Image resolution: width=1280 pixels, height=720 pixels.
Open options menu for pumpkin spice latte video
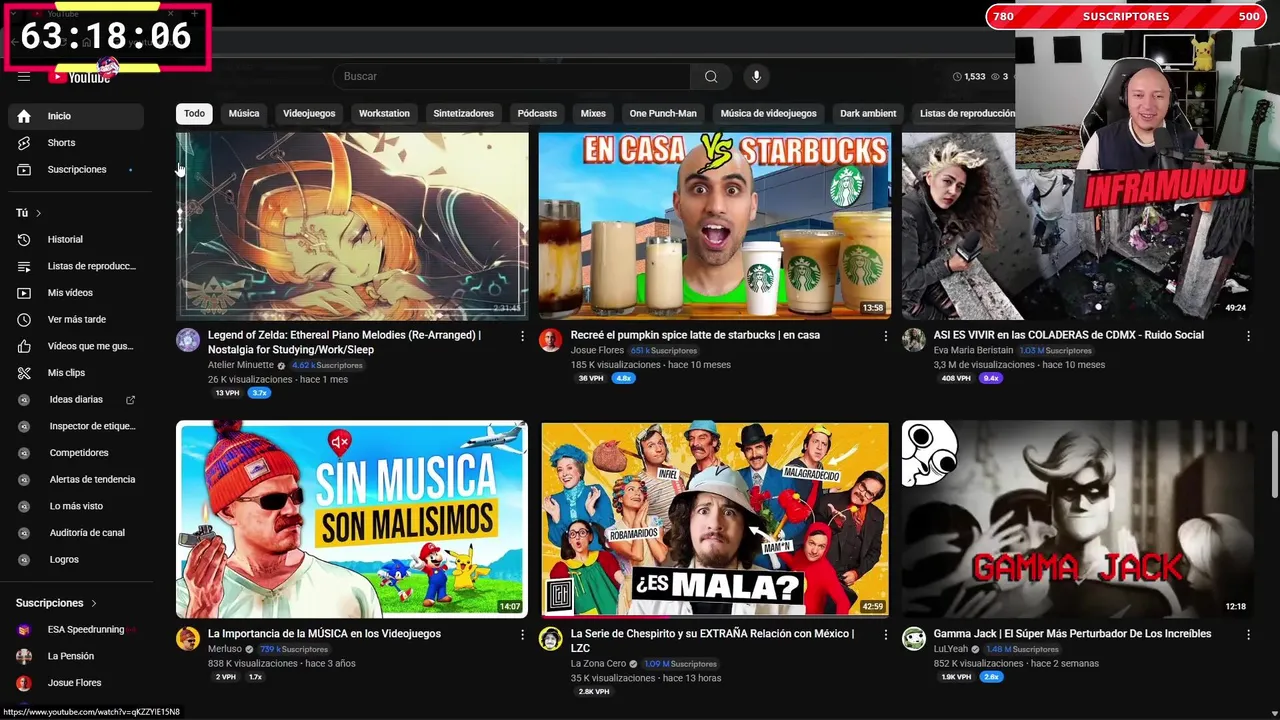click(x=885, y=336)
